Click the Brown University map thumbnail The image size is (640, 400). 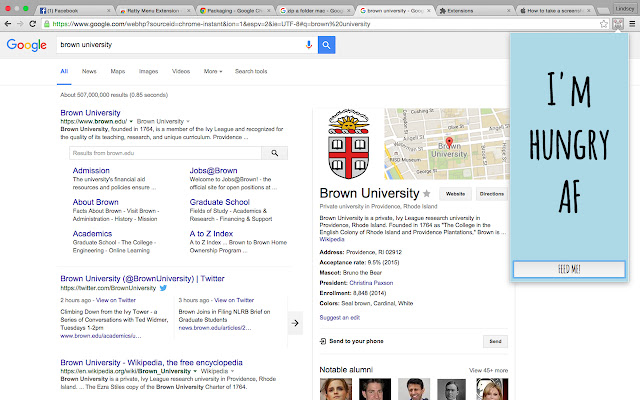(447, 144)
